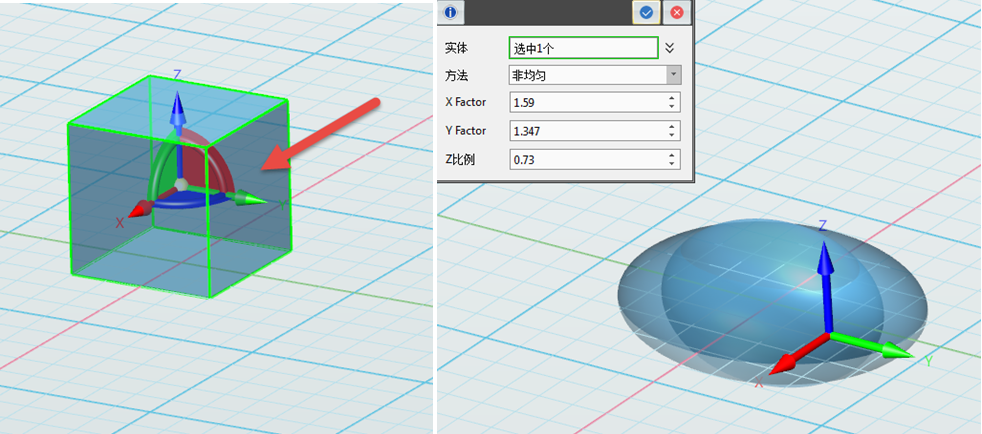This screenshot has height=434, width=982.
Task: Increase Z比例 with the up stepper arrow
Action: 673,155
